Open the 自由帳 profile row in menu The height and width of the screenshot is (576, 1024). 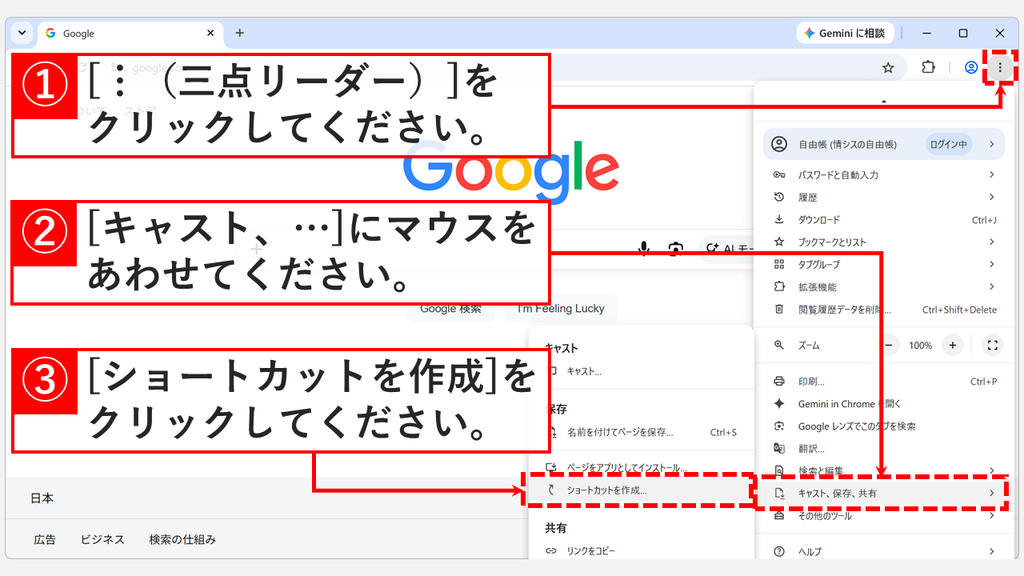pyautogui.click(x=884, y=144)
